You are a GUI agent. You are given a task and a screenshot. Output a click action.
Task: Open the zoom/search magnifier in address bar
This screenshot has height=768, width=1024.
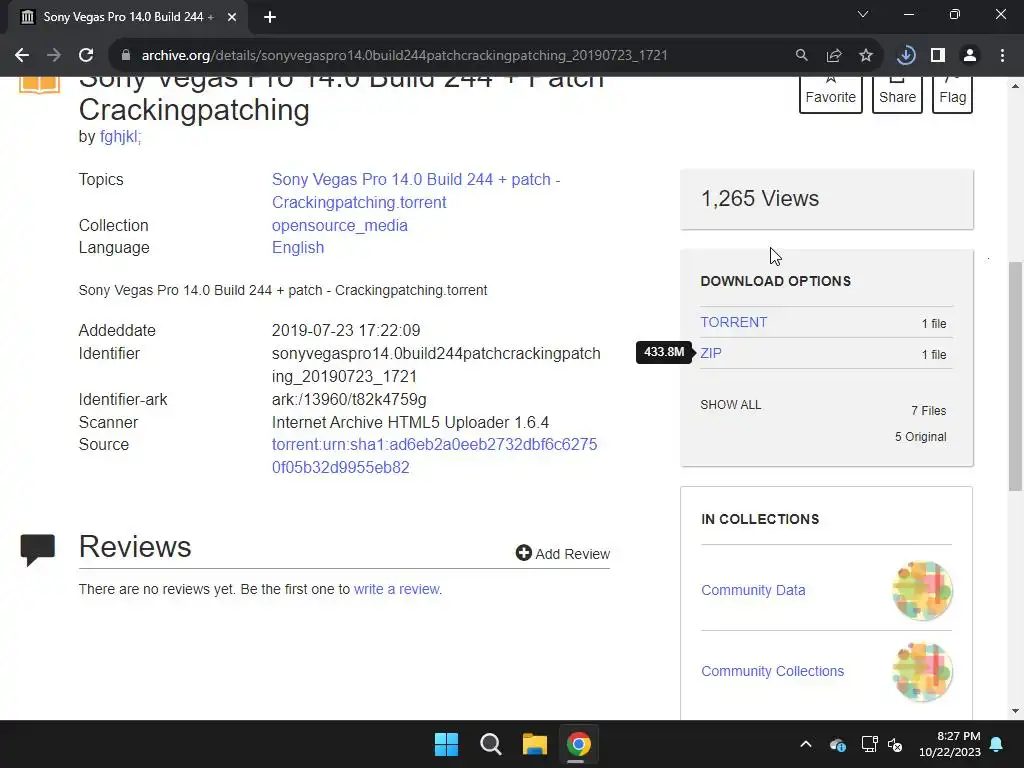click(801, 56)
